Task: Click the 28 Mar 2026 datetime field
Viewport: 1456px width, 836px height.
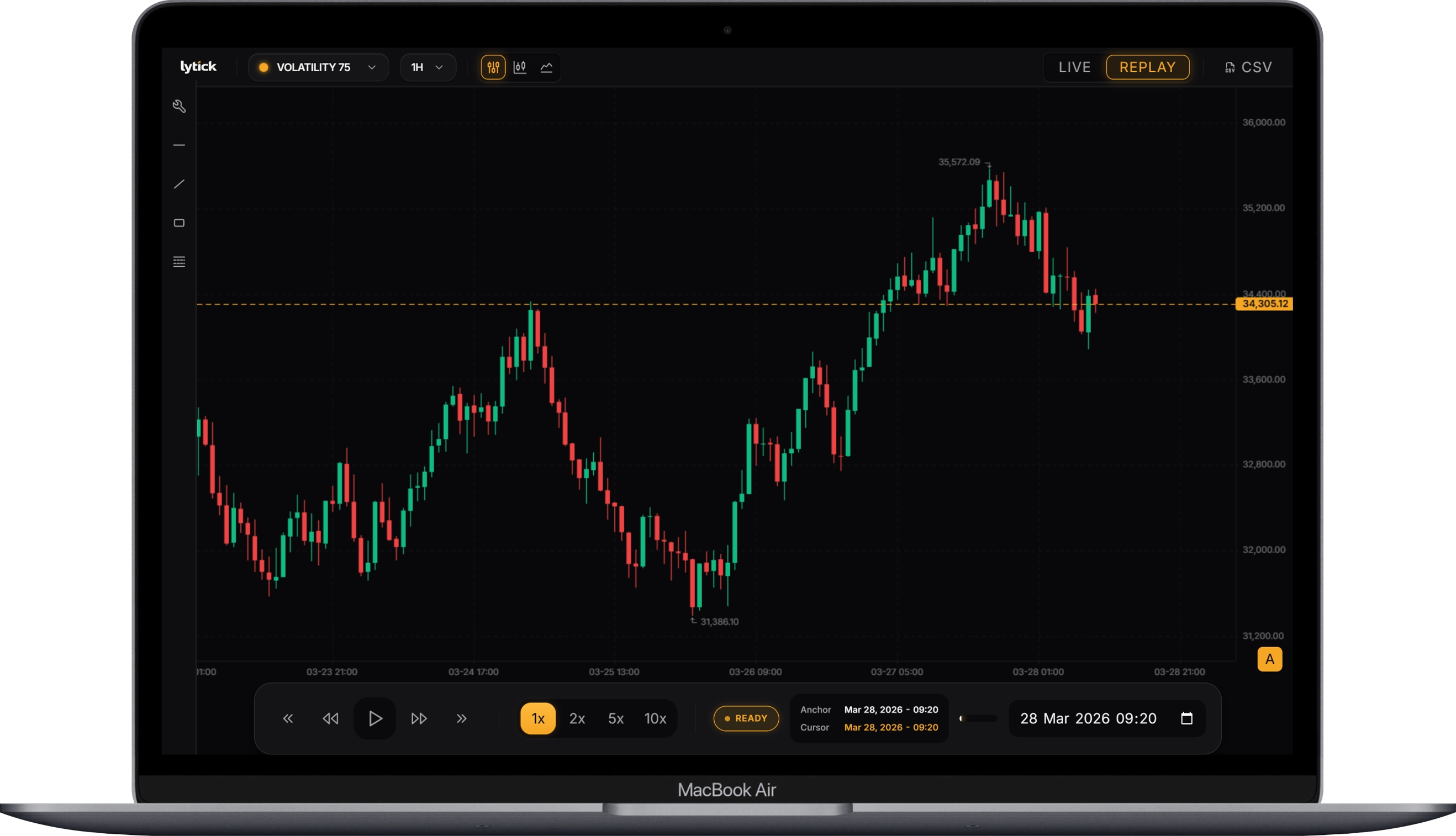Action: coord(1088,718)
